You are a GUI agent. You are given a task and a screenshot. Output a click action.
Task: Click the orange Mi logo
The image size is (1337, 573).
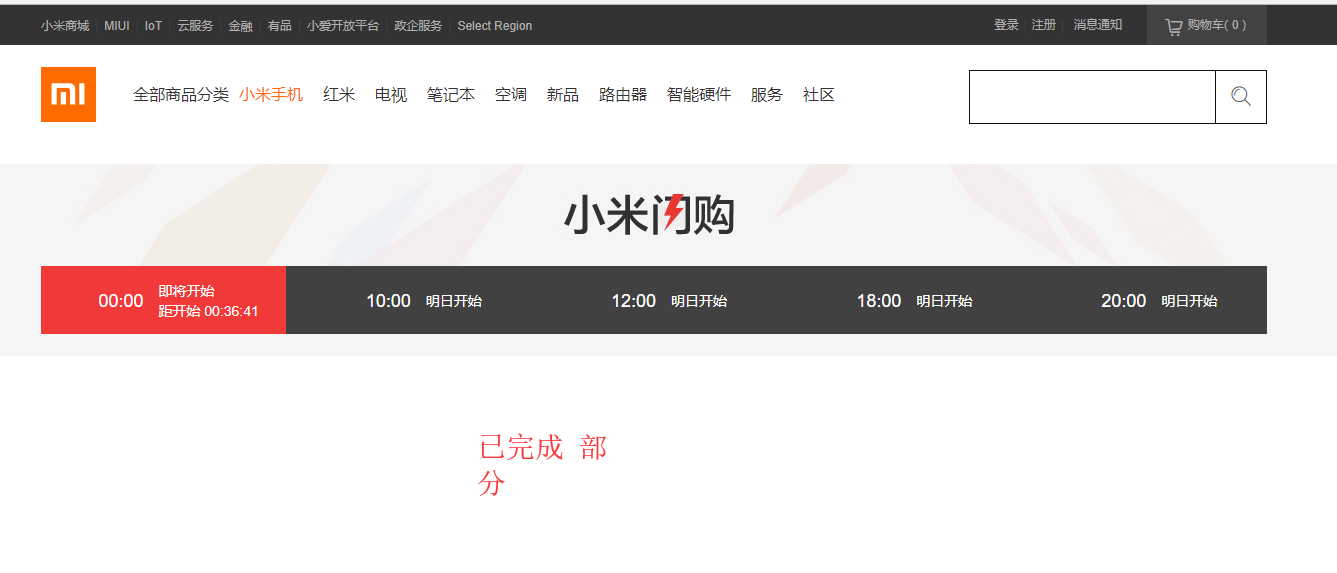pos(68,94)
